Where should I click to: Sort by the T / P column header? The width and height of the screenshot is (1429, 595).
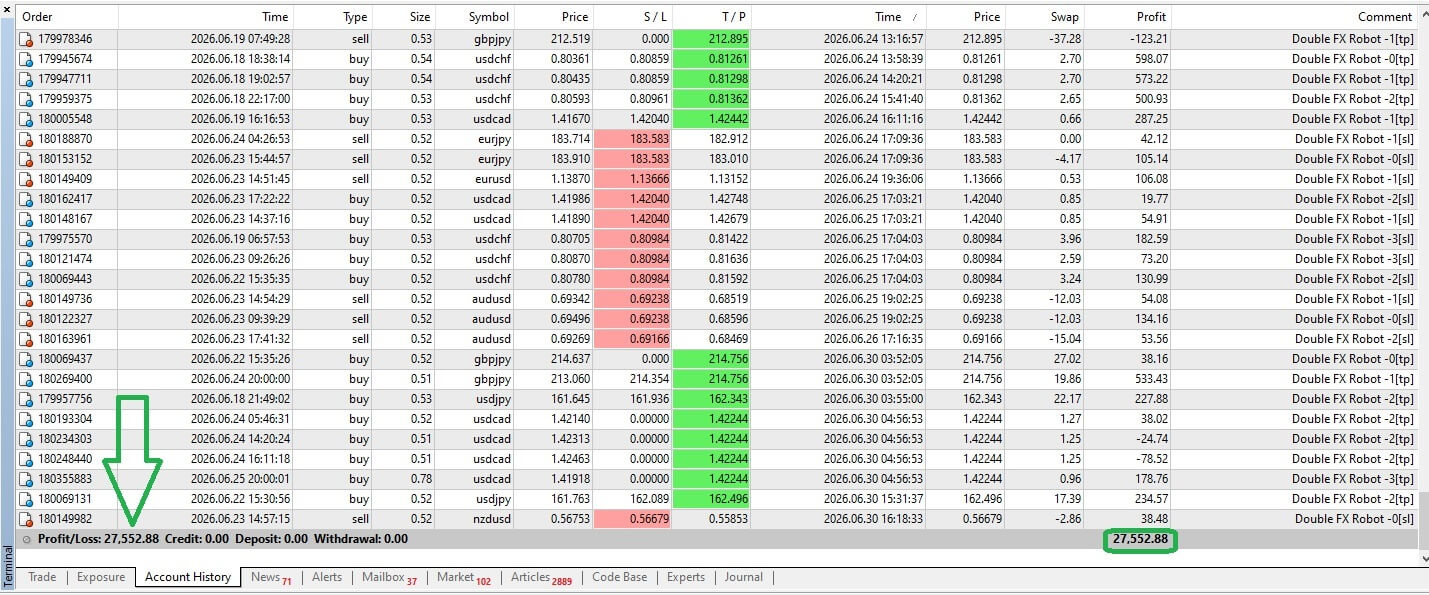click(x=712, y=17)
